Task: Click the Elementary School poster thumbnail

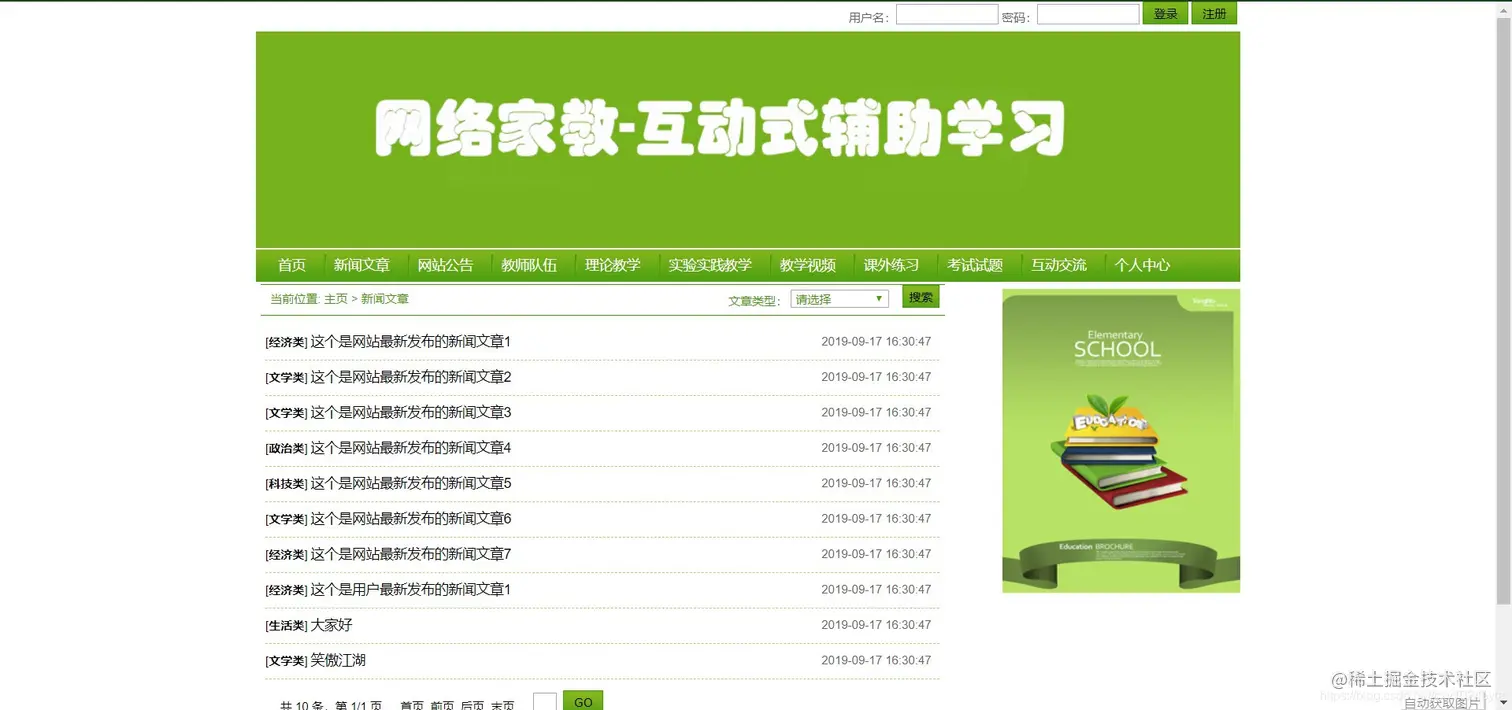Action: pyautogui.click(x=1119, y=440)
